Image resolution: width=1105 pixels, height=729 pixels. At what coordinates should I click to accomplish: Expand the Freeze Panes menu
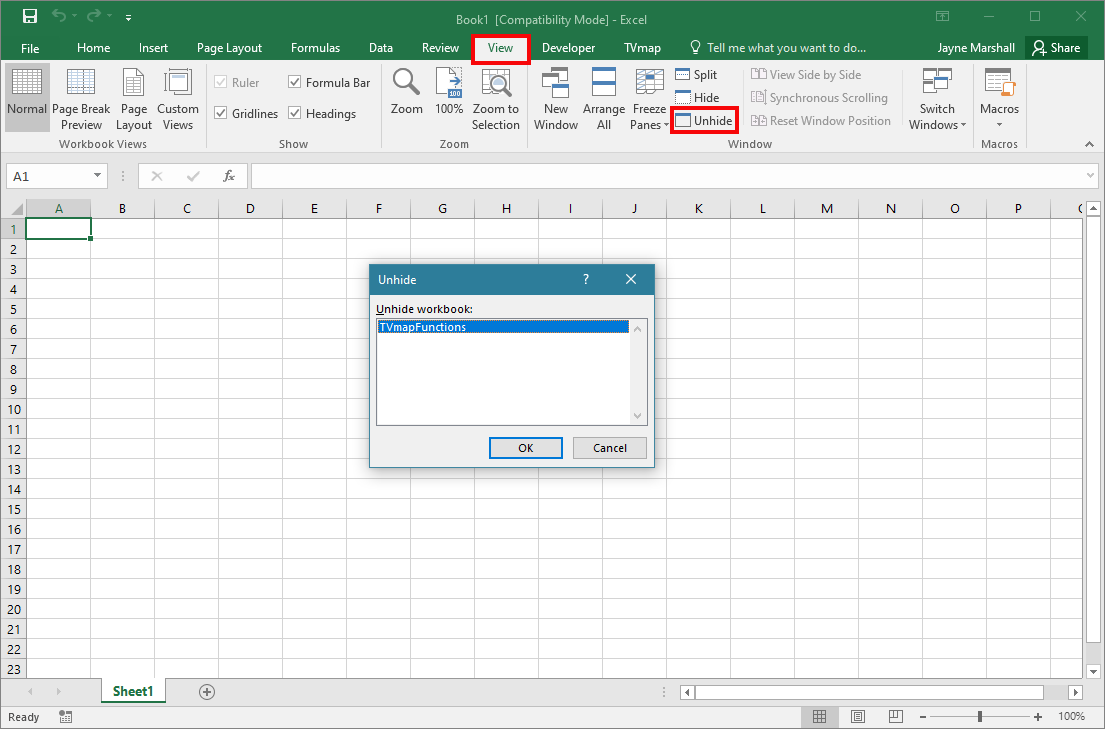[649, 97]
